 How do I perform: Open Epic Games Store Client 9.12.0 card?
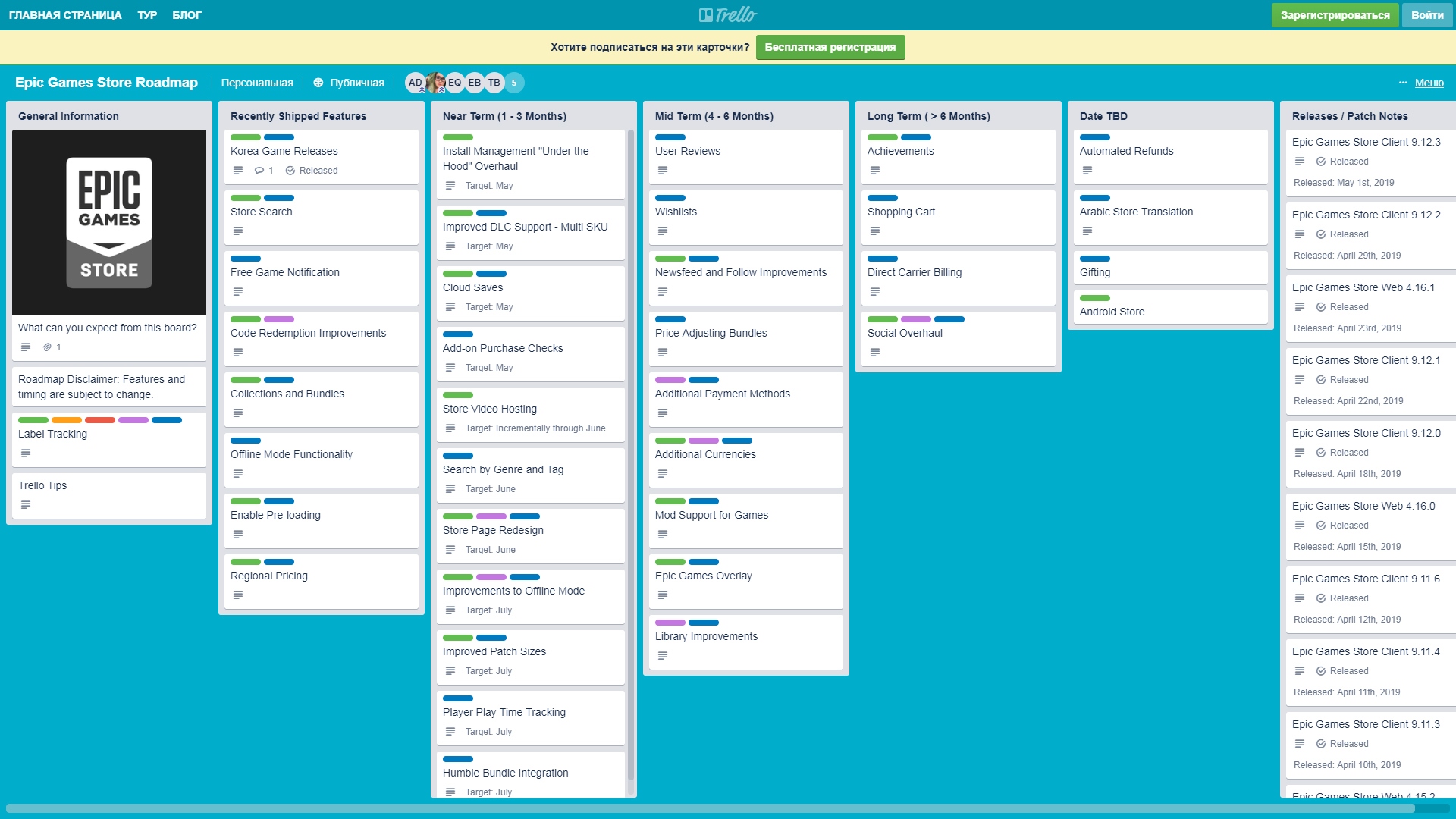pyautogui.click(x=1371, y=454)
